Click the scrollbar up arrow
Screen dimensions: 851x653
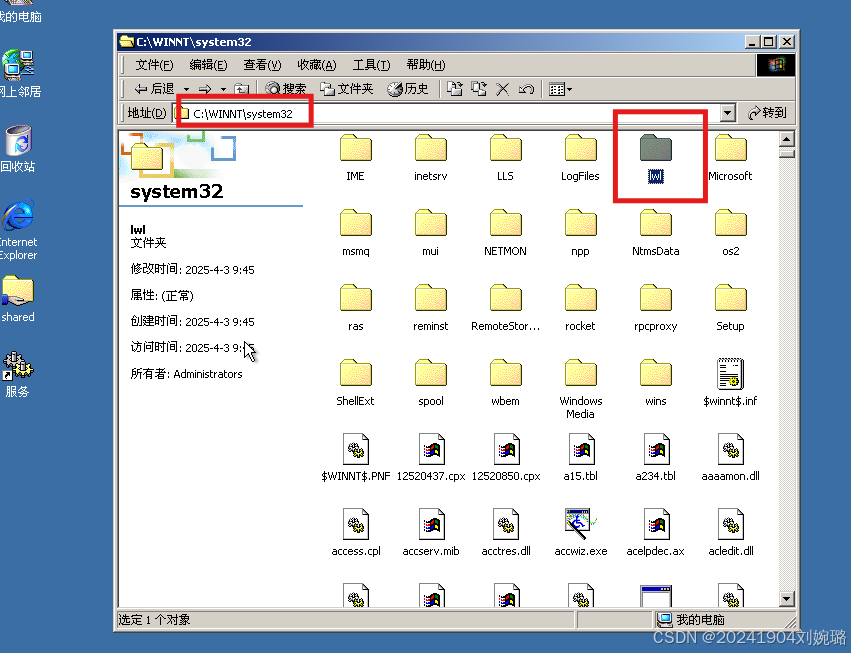click(787, 139)
